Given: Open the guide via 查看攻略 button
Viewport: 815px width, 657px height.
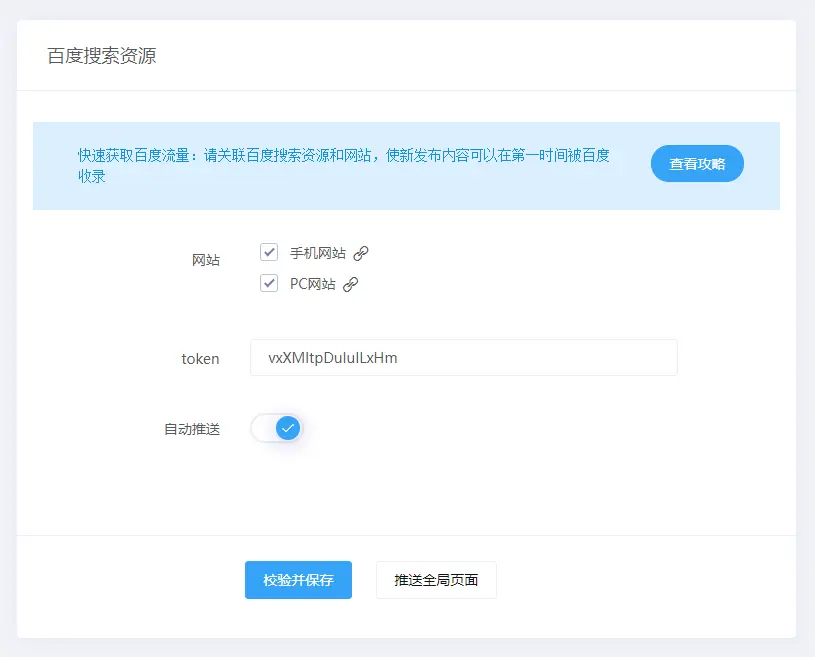Looking at the screenshot, I should (697, 164).
